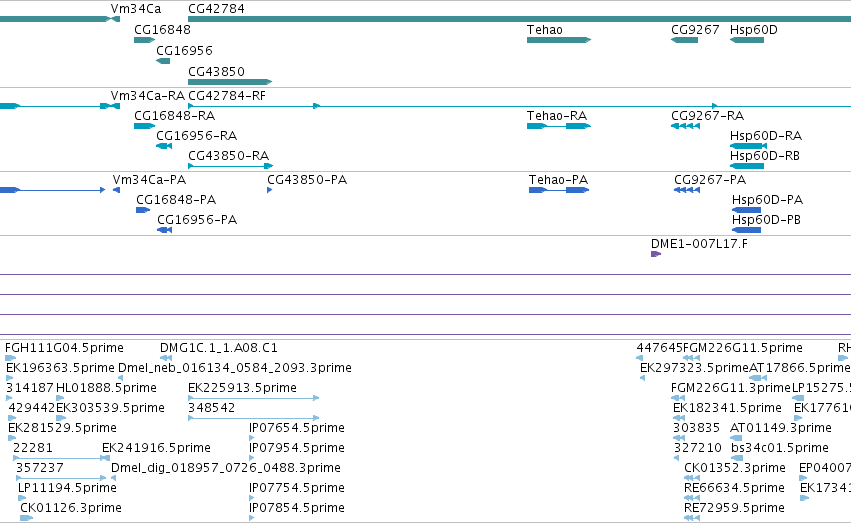Click the 447645 EST label
The height and width of the screenshot is (523, 851).
tap(659, 348)
